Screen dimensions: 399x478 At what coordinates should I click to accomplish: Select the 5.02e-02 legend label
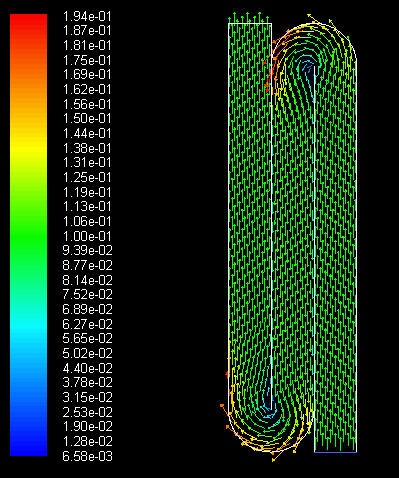pos(87,353)
